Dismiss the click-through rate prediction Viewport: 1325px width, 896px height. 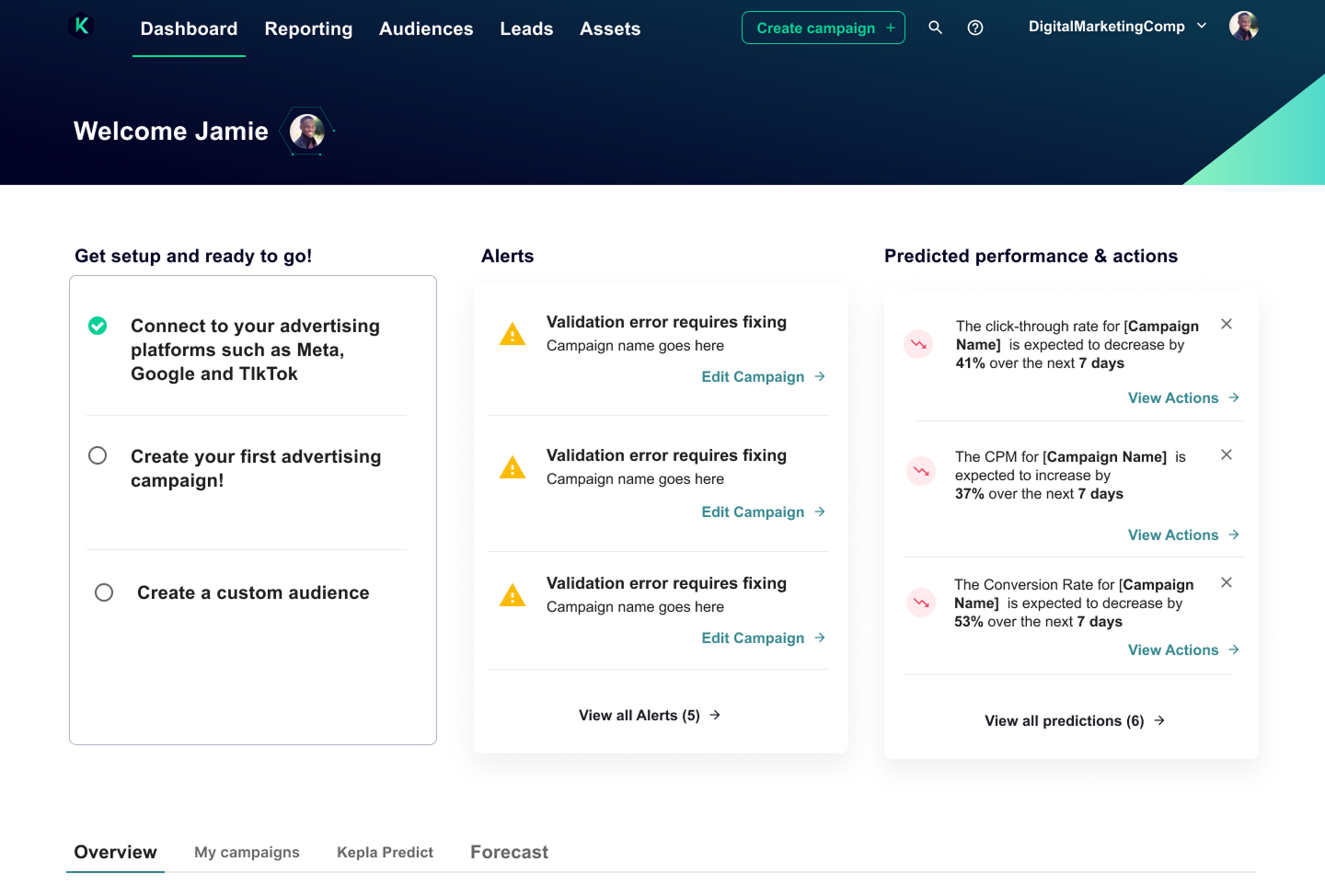[x=1227, y=324]
